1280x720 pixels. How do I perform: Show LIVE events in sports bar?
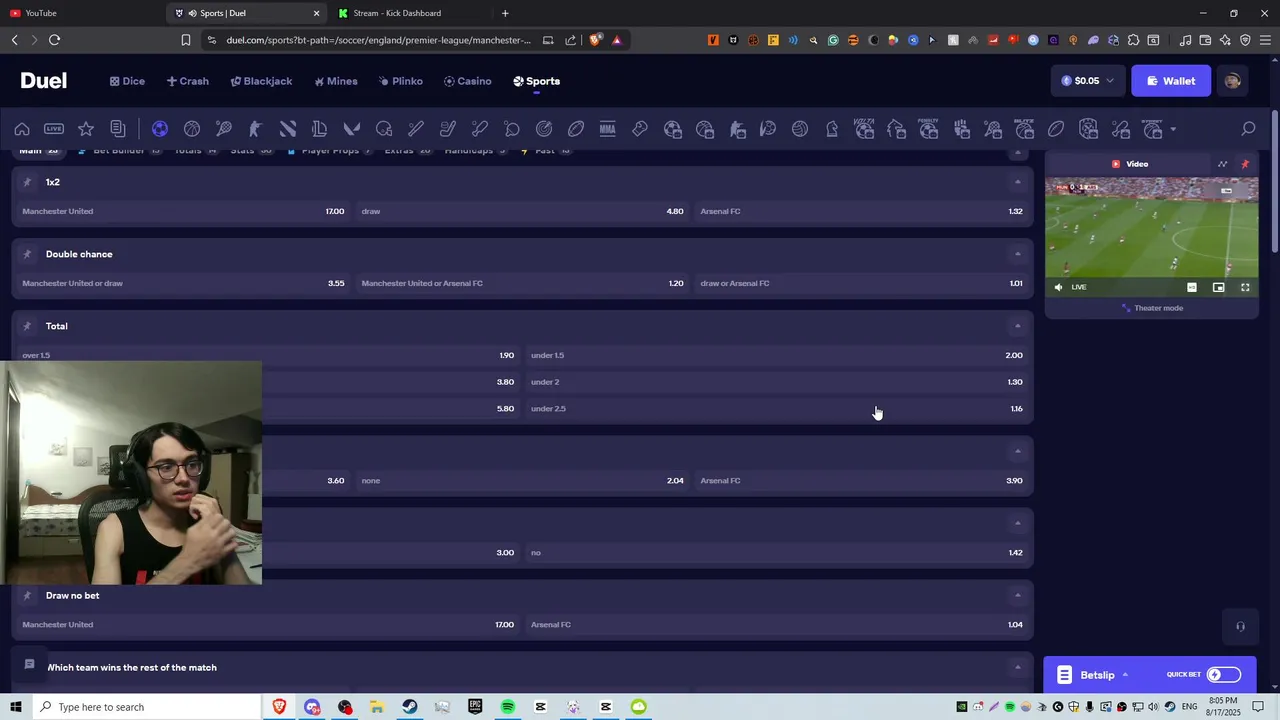pyautogui.click(x=54, y=129)
